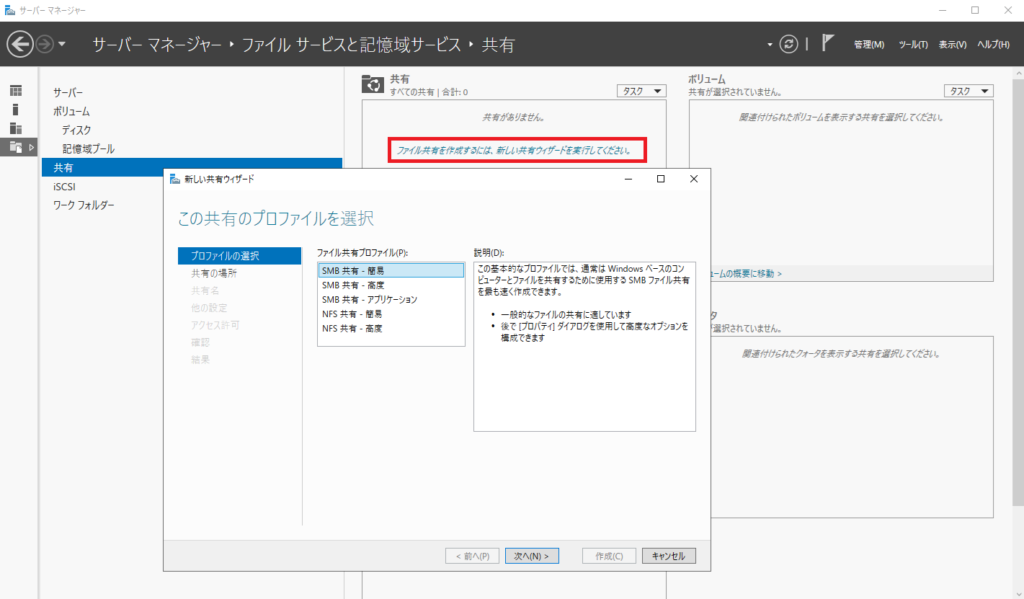The height and width of the screenshot is (599, 1024).
Task: Click the new share wizard link text
Action: (515, 151)
